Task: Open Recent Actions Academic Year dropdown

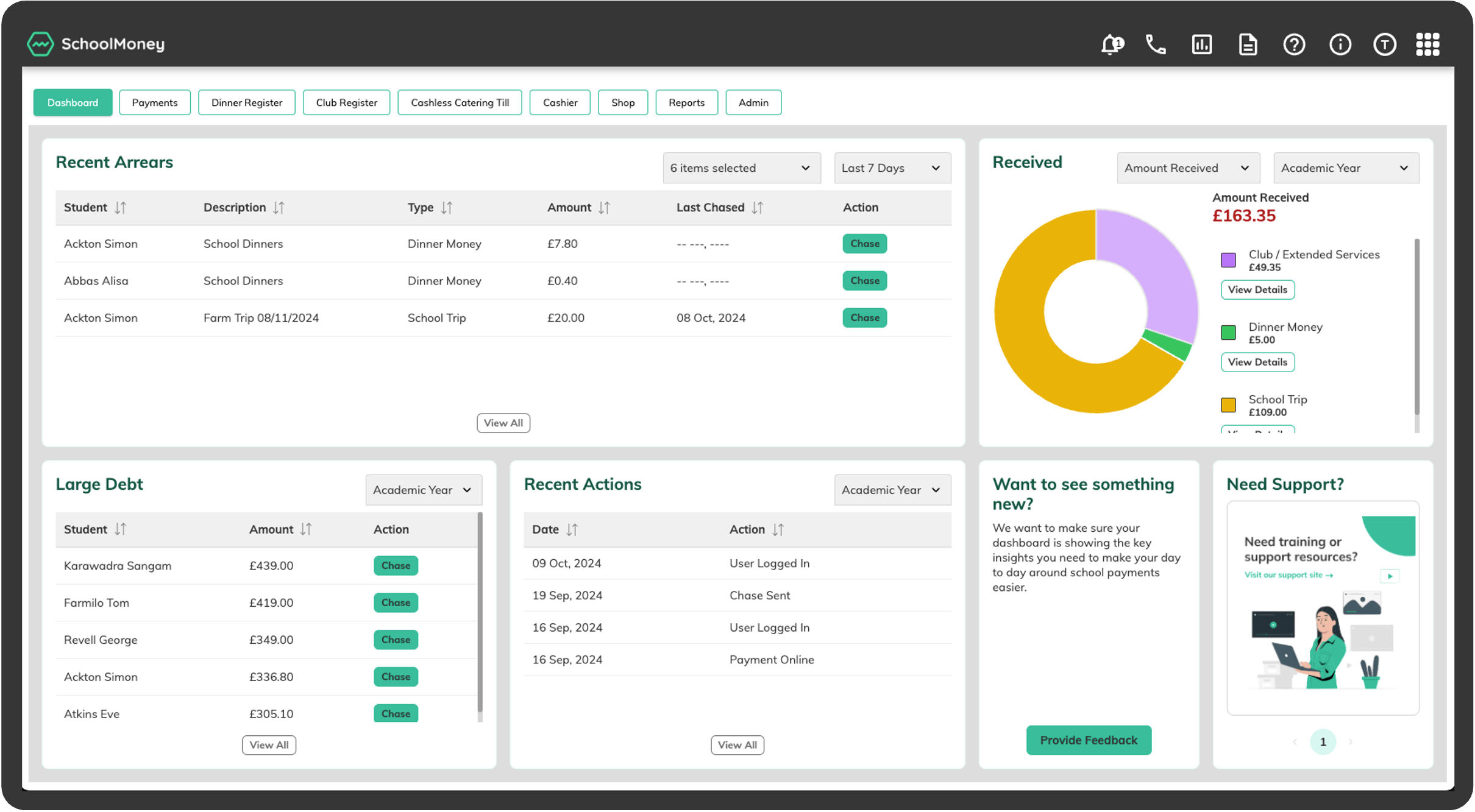Action: point(892,490)
